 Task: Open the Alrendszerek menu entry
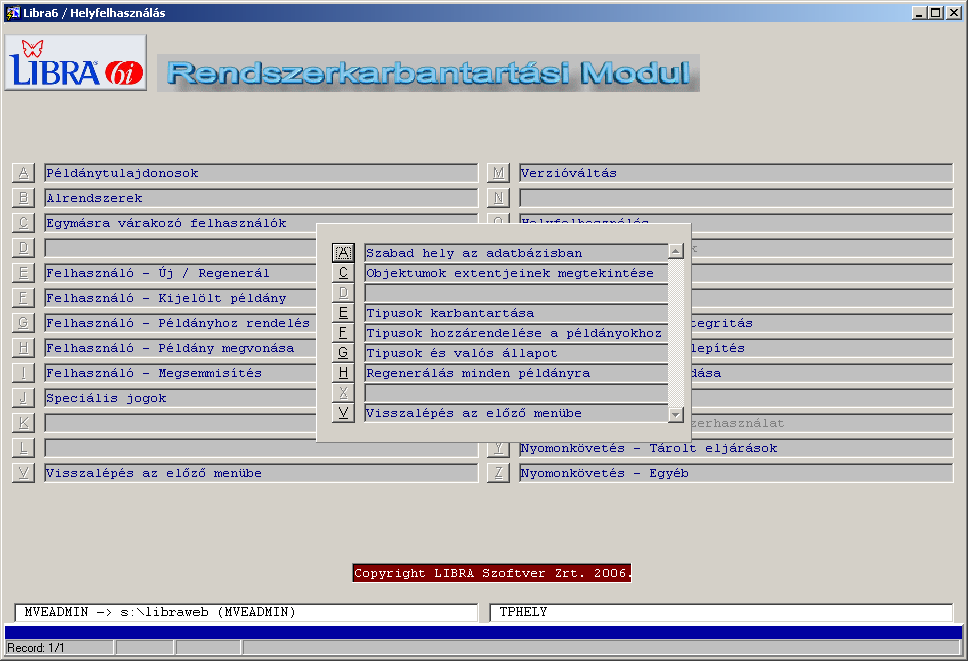tap(261, 198)
